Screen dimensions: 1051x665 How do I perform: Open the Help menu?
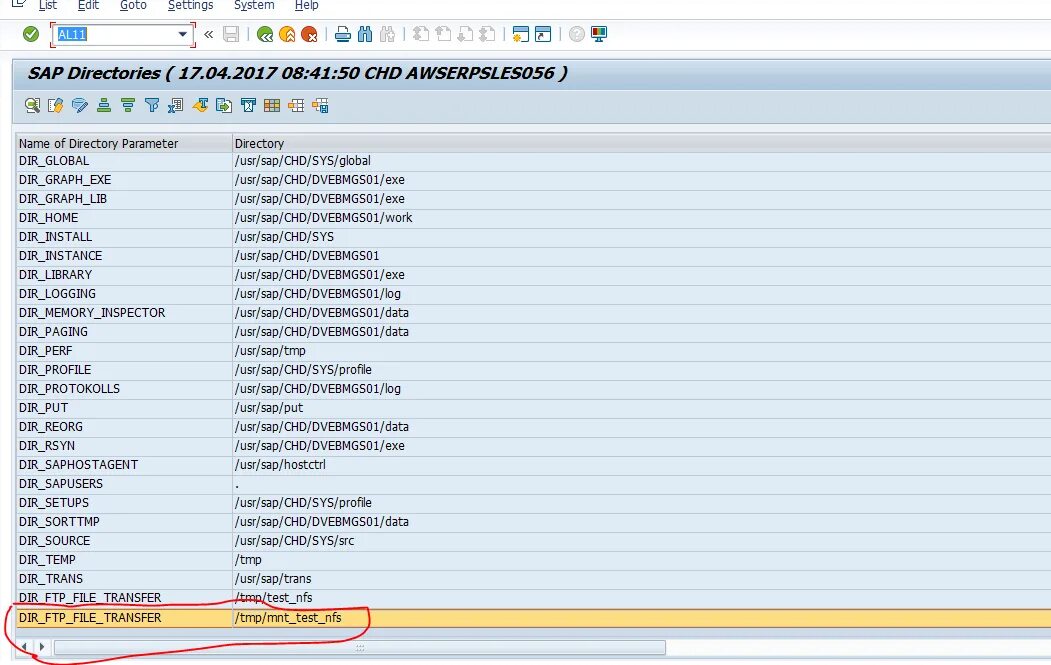(x=306, y=5)
